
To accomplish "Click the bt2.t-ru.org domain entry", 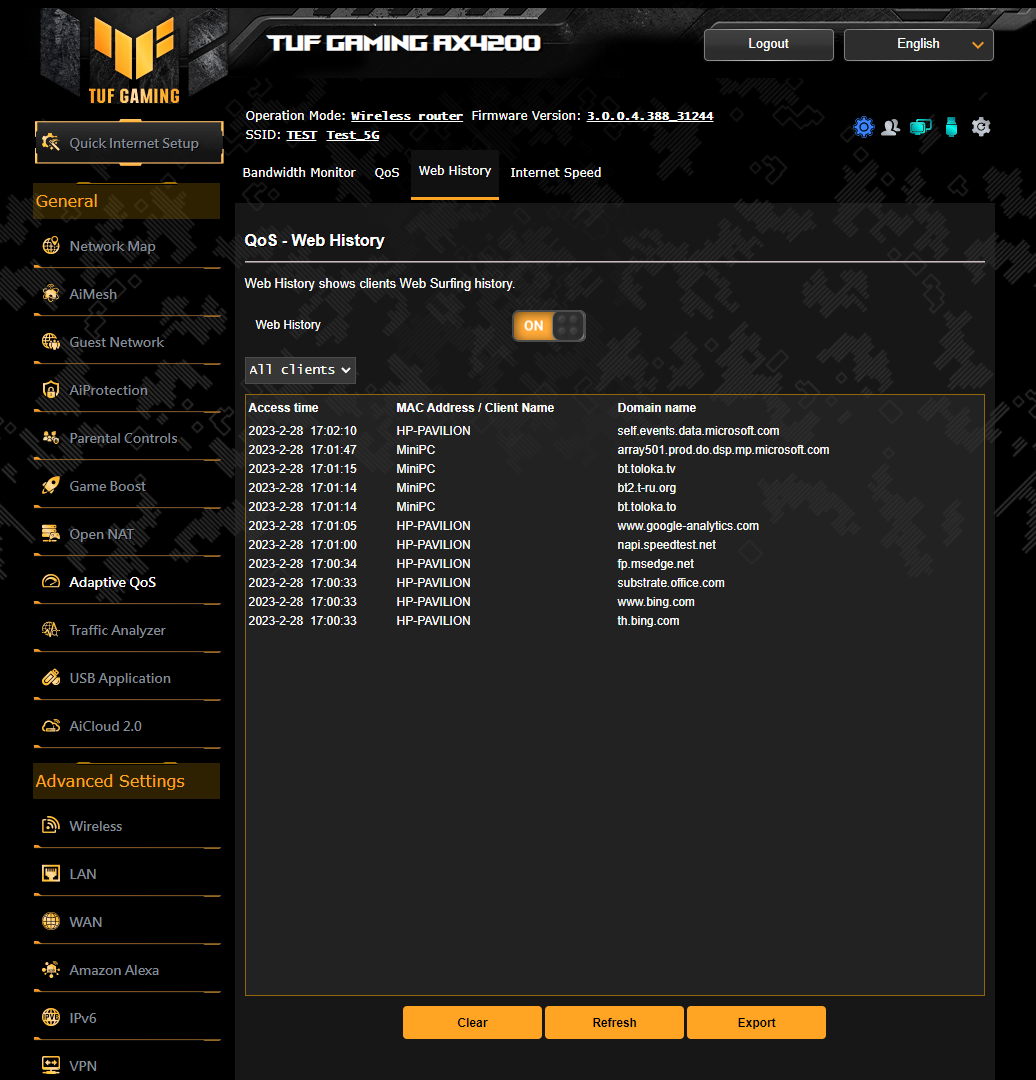I will [646, 488].
